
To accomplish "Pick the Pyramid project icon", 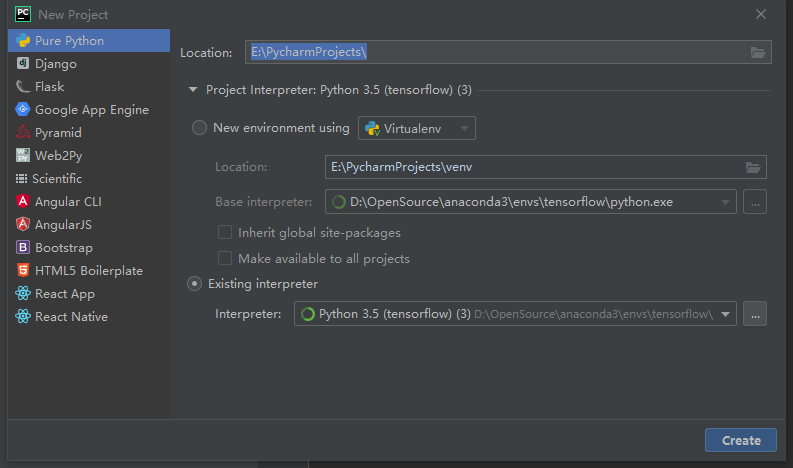I will (x=23, y=133).
